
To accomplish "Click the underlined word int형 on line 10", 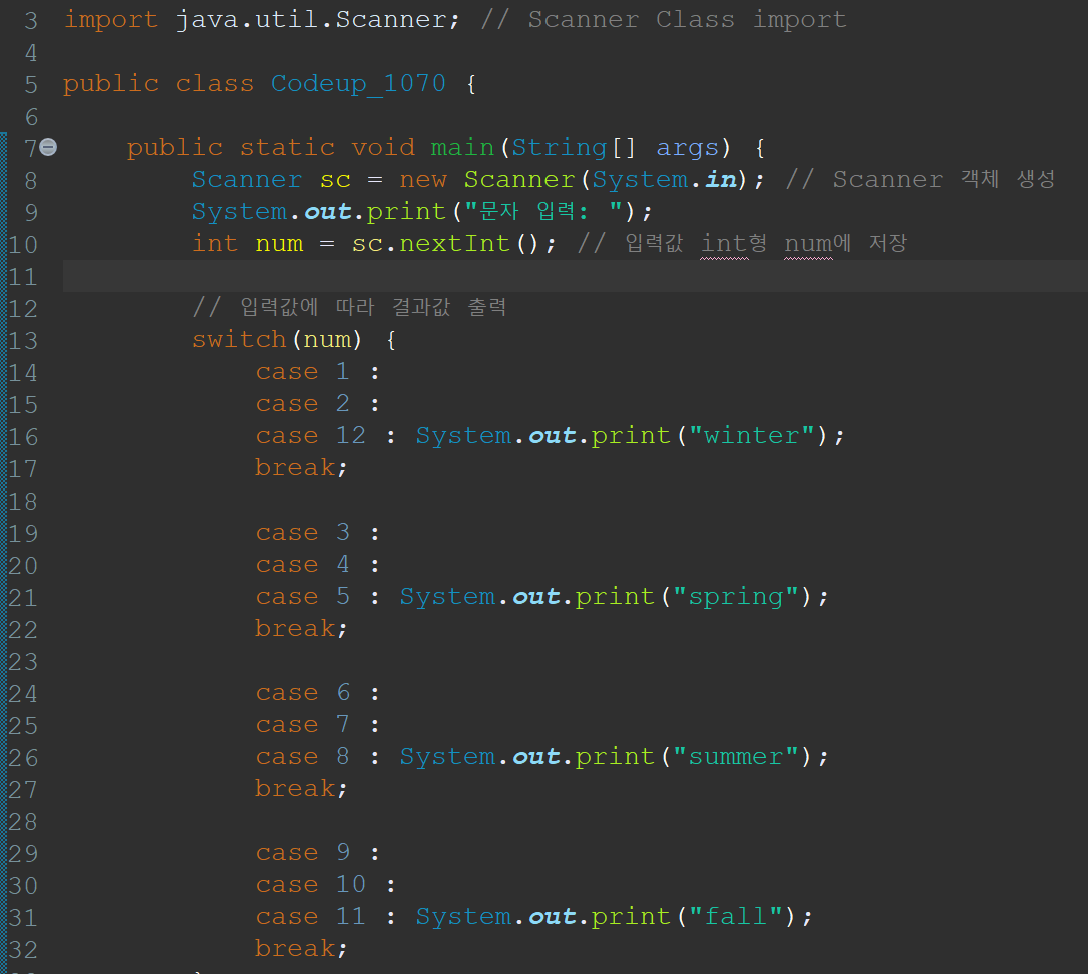I will click(733, 243).
